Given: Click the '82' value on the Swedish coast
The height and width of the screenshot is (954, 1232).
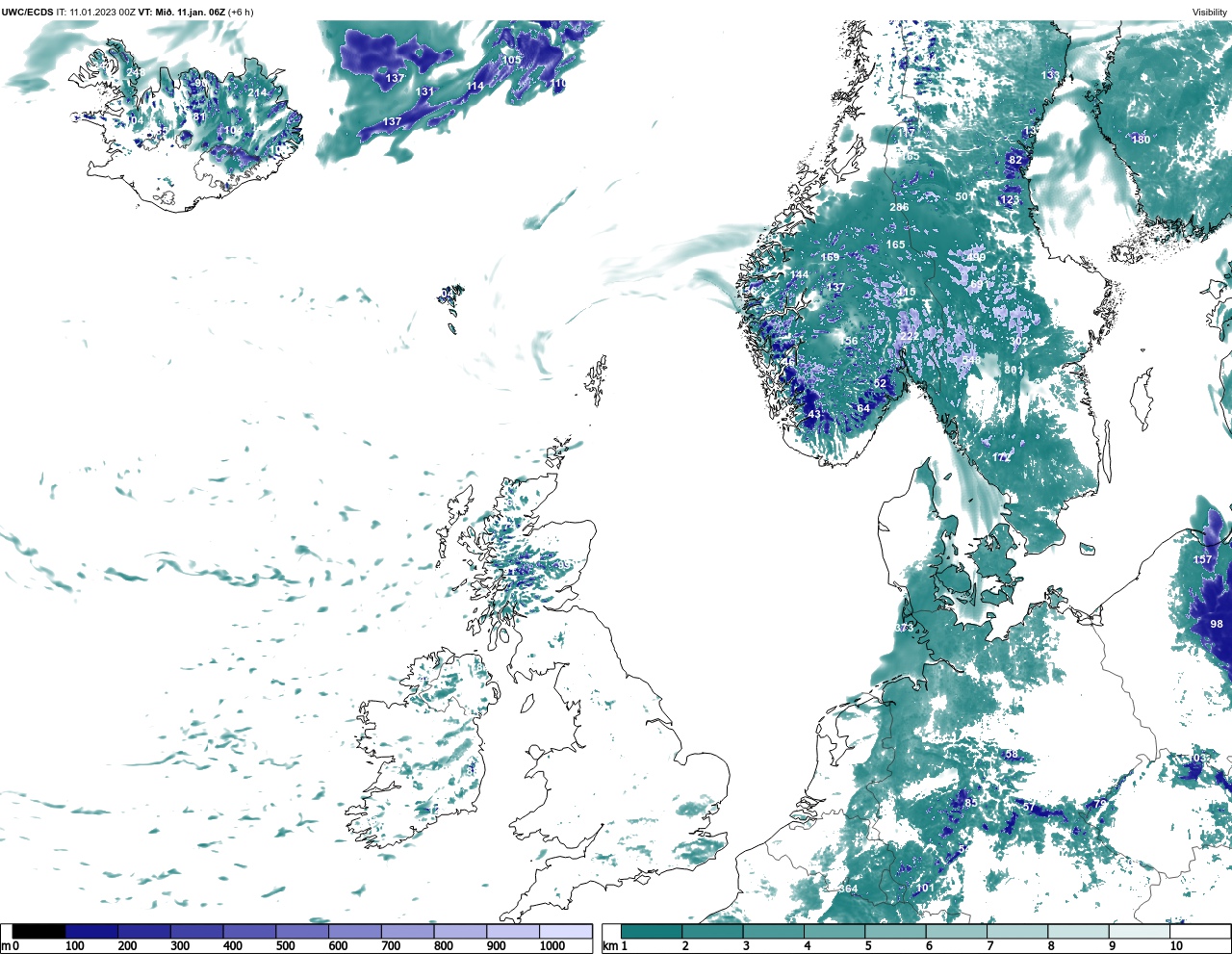Looking at the screenshot, I should tap(1015, 160).
